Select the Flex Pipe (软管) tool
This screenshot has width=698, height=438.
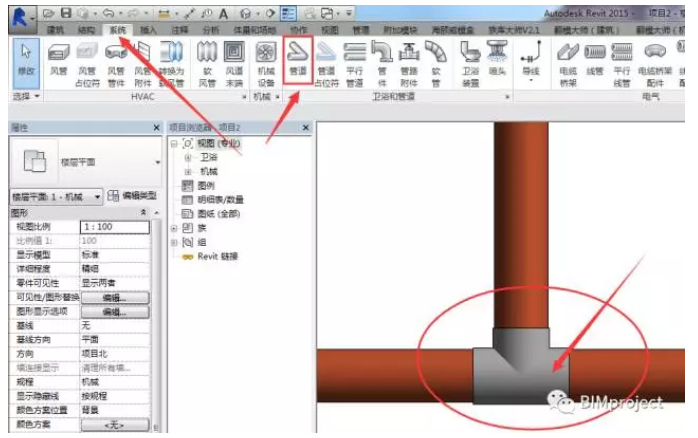click(436, 64)
